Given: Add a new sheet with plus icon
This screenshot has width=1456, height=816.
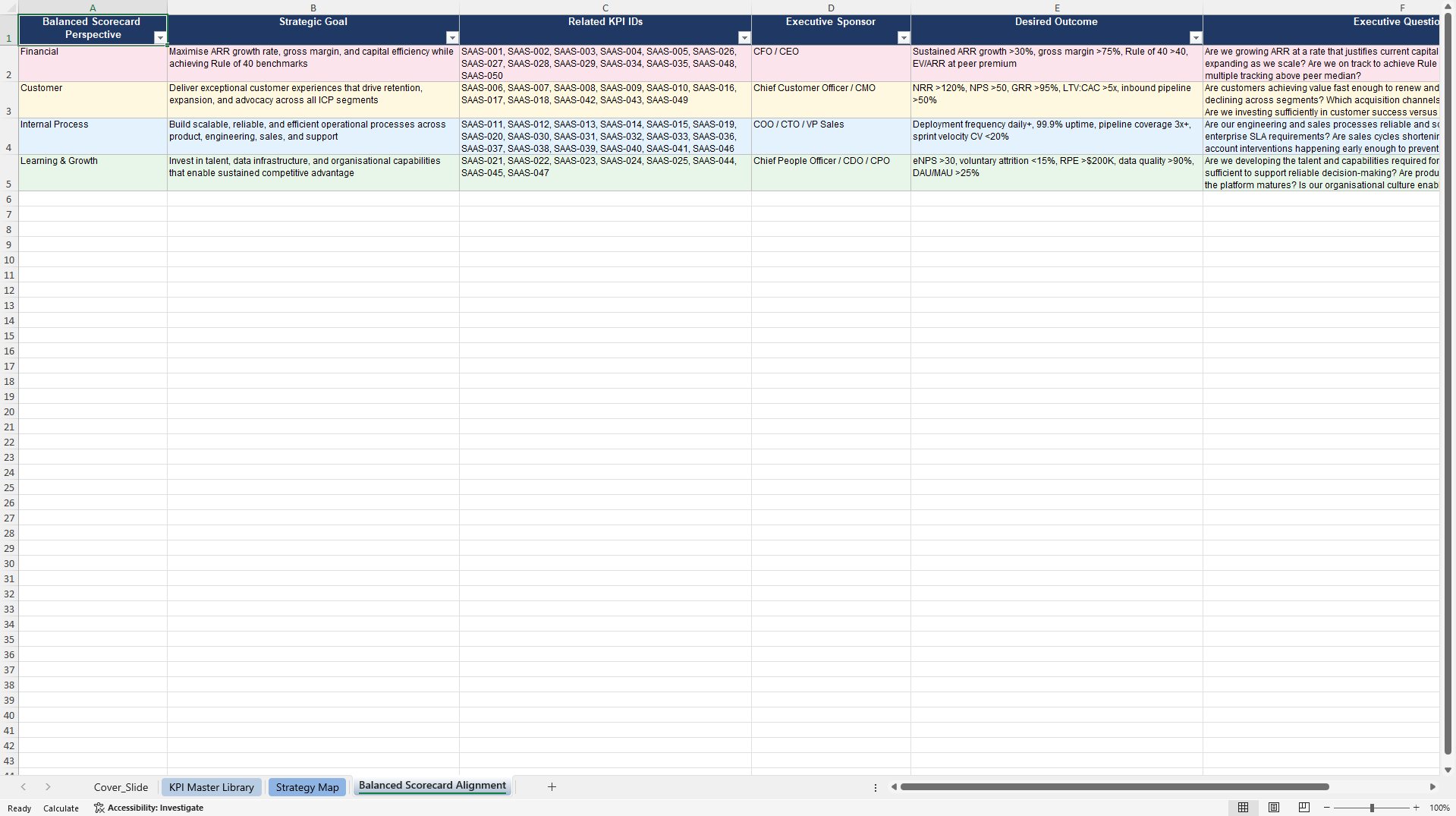Looking at the screenshot, I should 552,787.
